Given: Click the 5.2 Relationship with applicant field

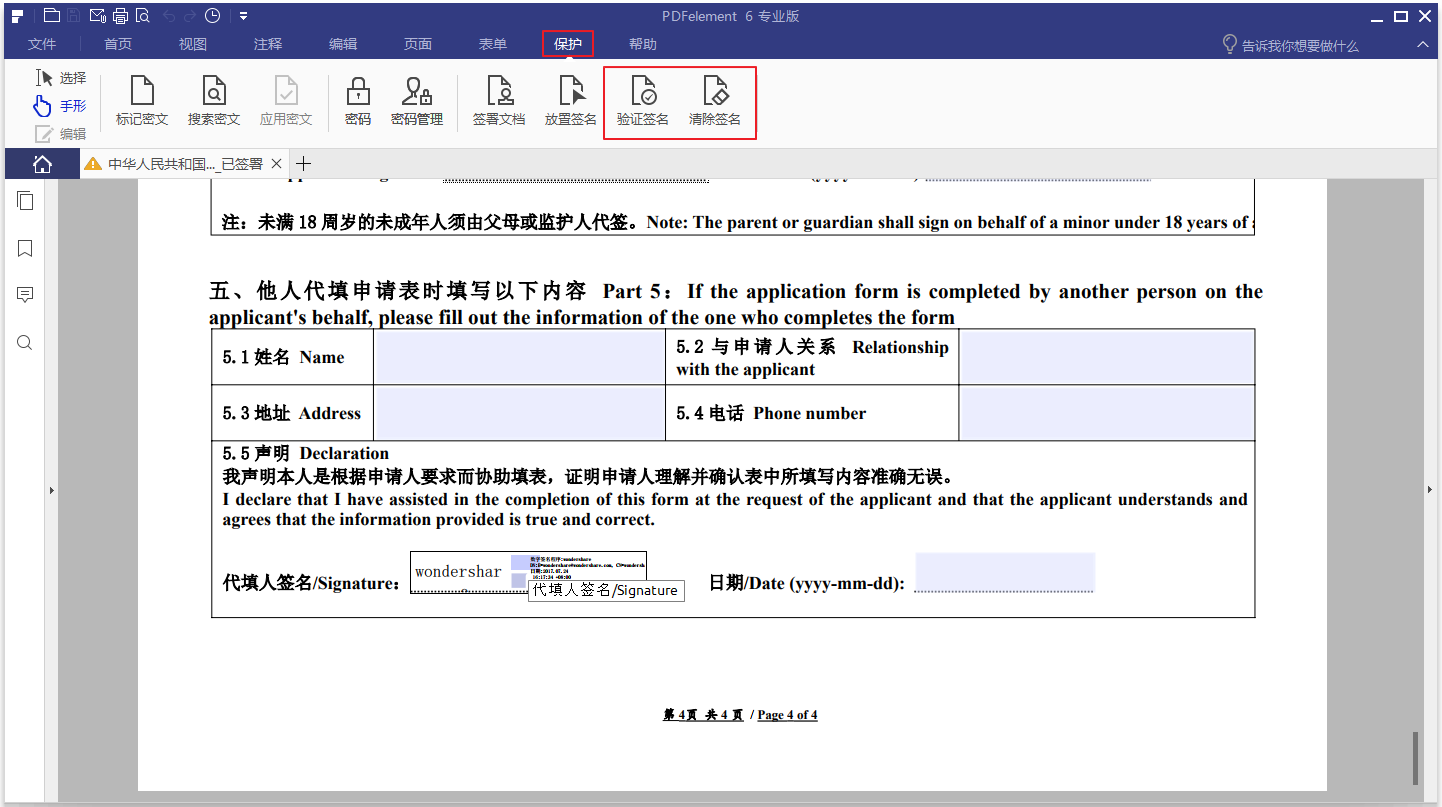Looking at the screenshot, I should coord(1107,357).
